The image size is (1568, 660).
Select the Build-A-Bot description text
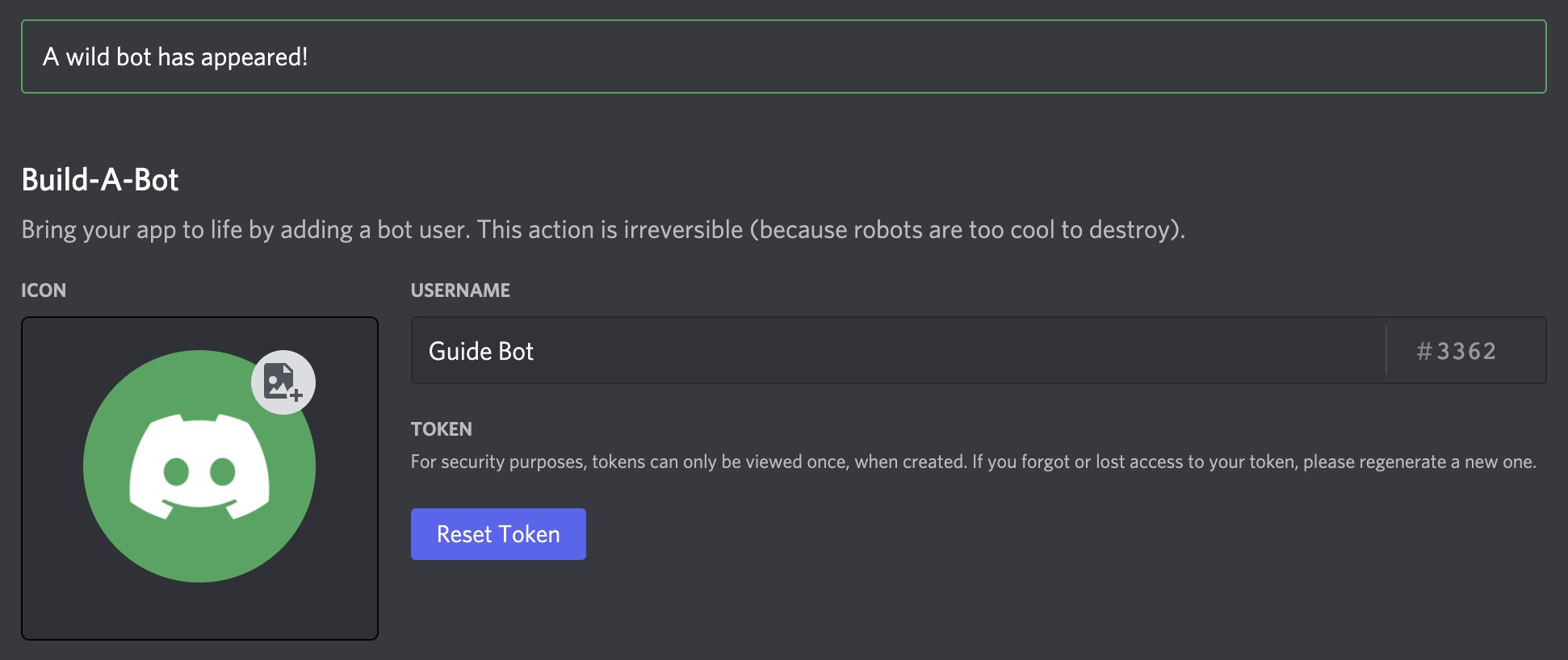click(603, 229)
